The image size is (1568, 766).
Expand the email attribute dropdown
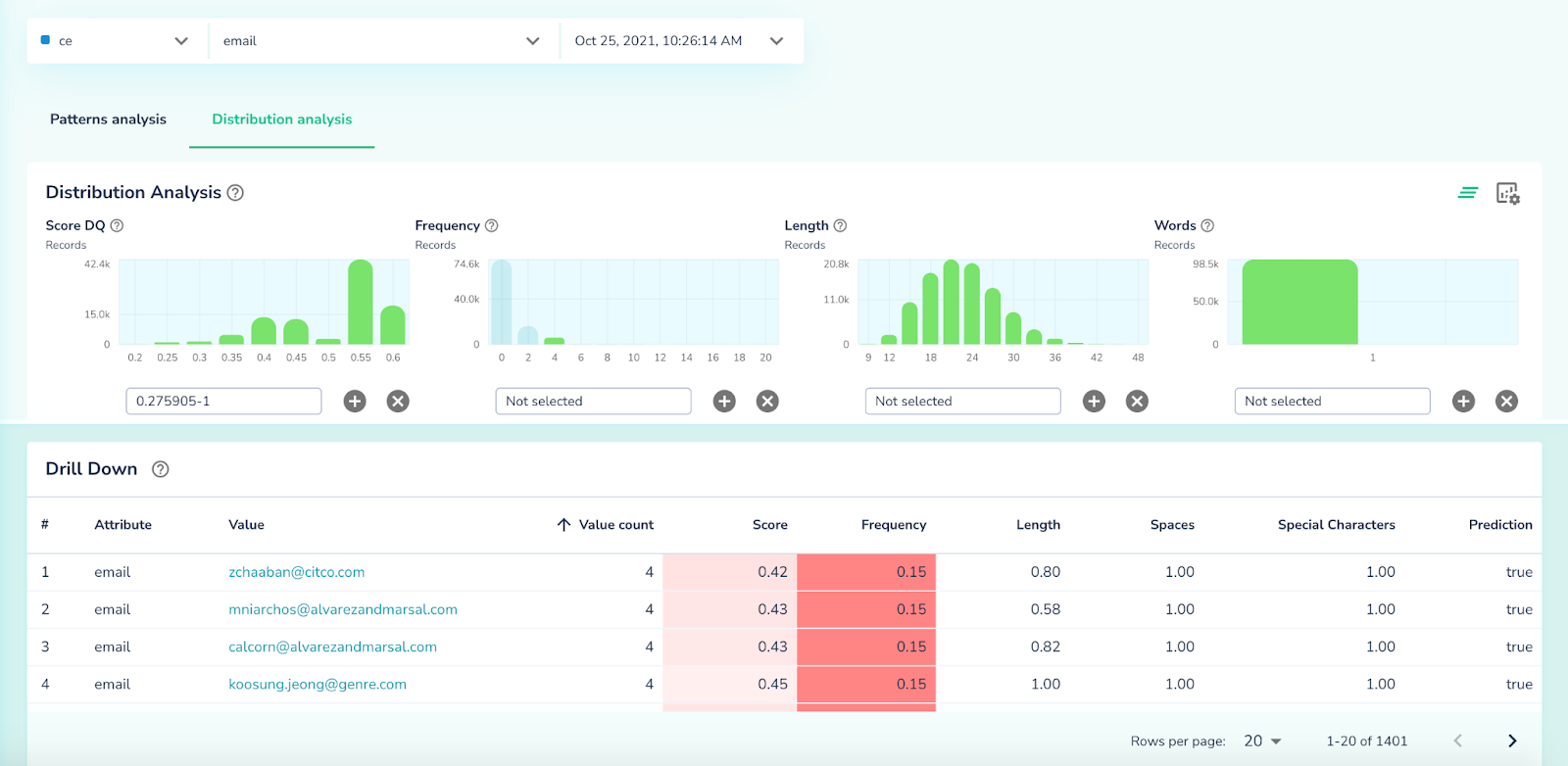[x=382, y=41]
